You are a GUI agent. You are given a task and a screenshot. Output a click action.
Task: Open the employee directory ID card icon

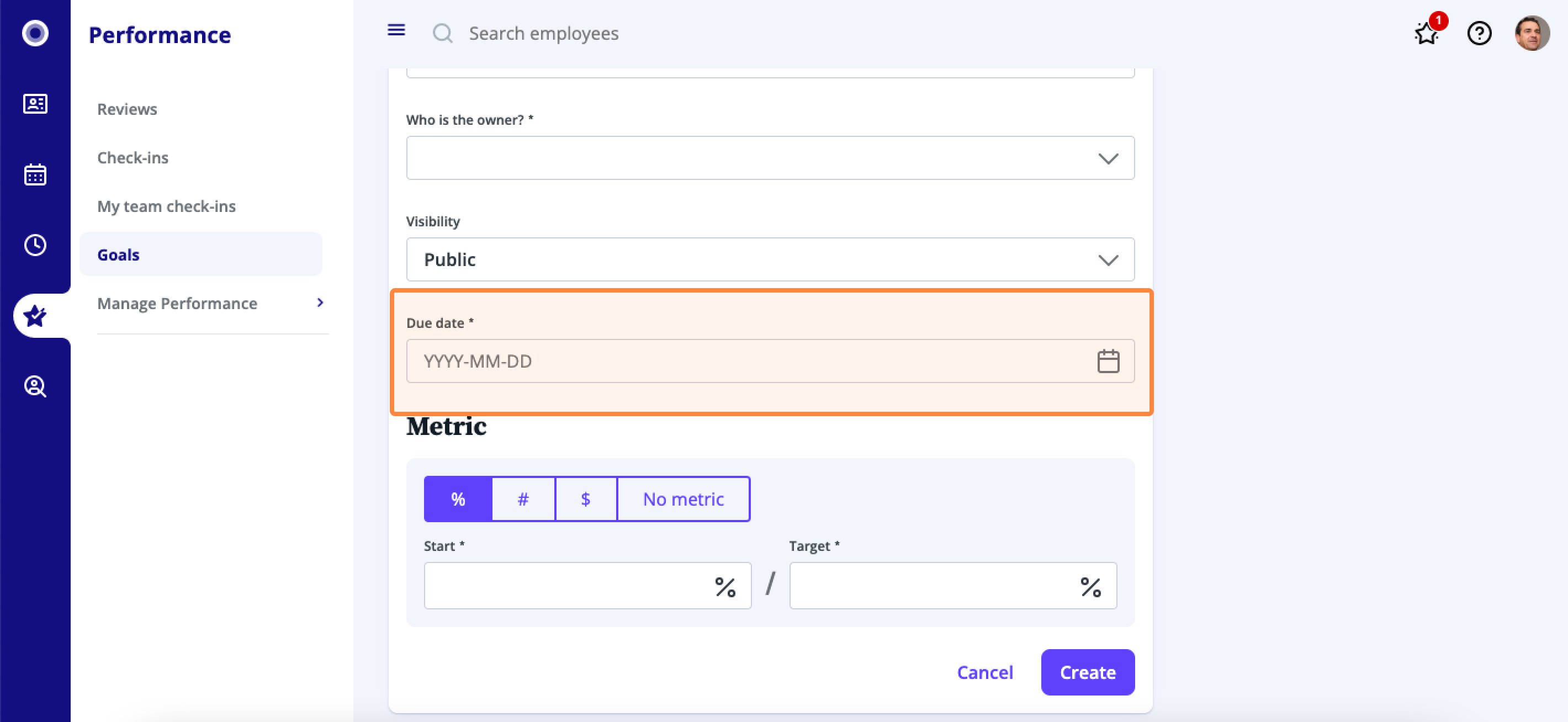[35, 104]
